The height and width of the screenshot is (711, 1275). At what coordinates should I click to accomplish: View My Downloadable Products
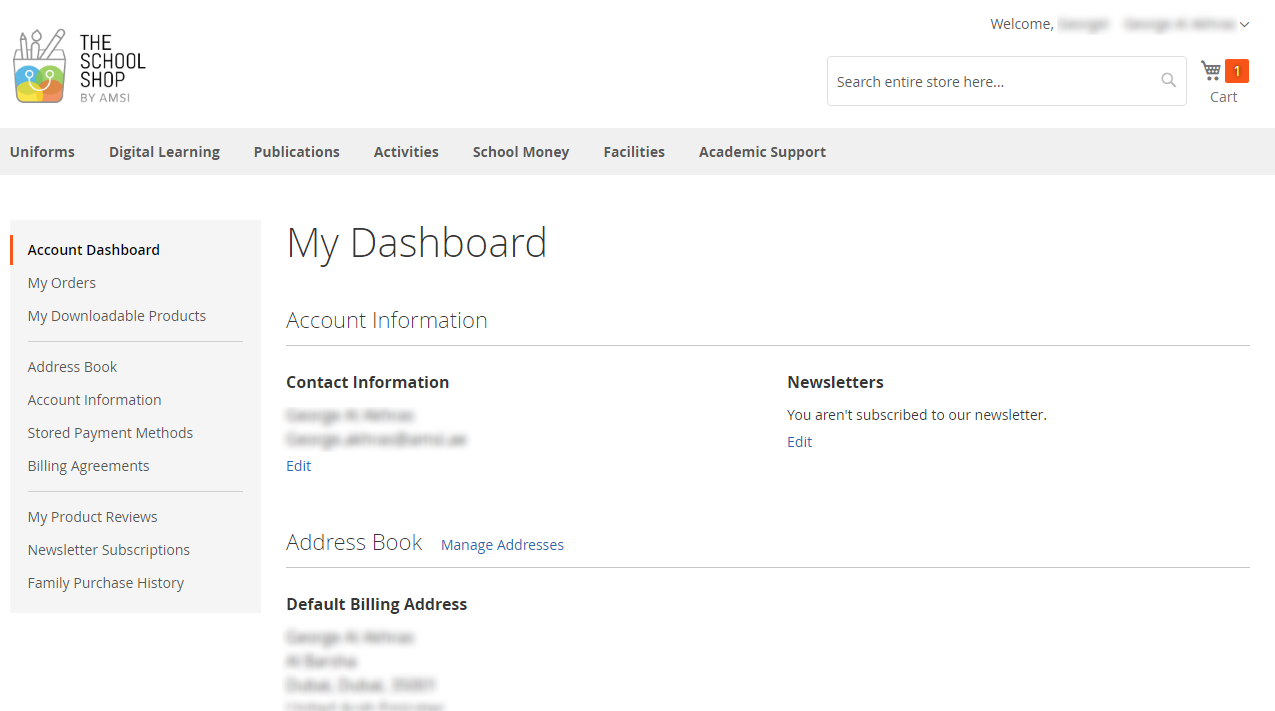(x=117, y=316)
